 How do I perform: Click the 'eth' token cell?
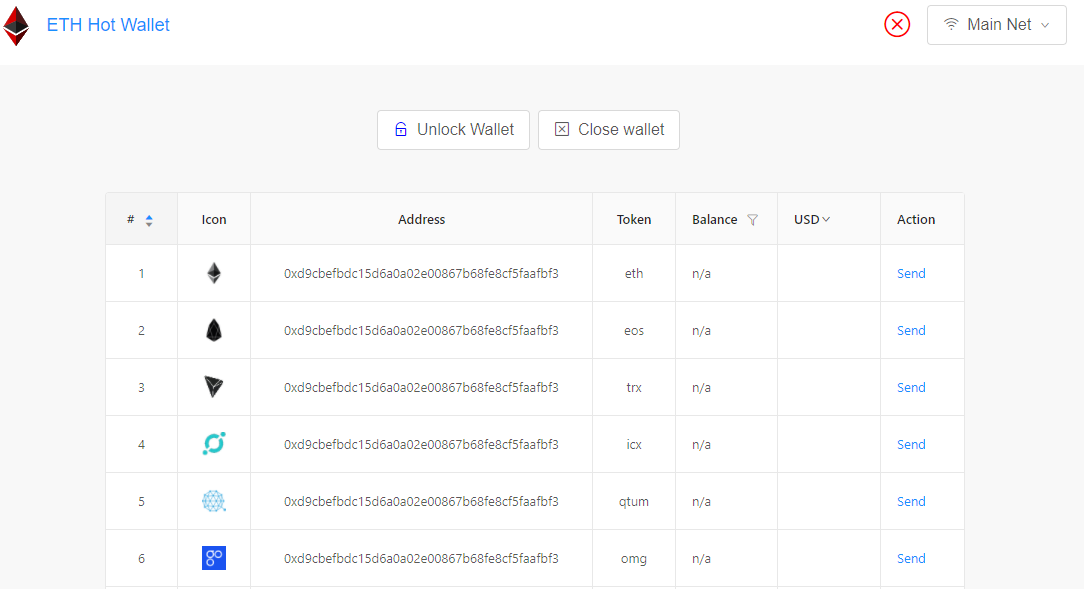point(634,273)
